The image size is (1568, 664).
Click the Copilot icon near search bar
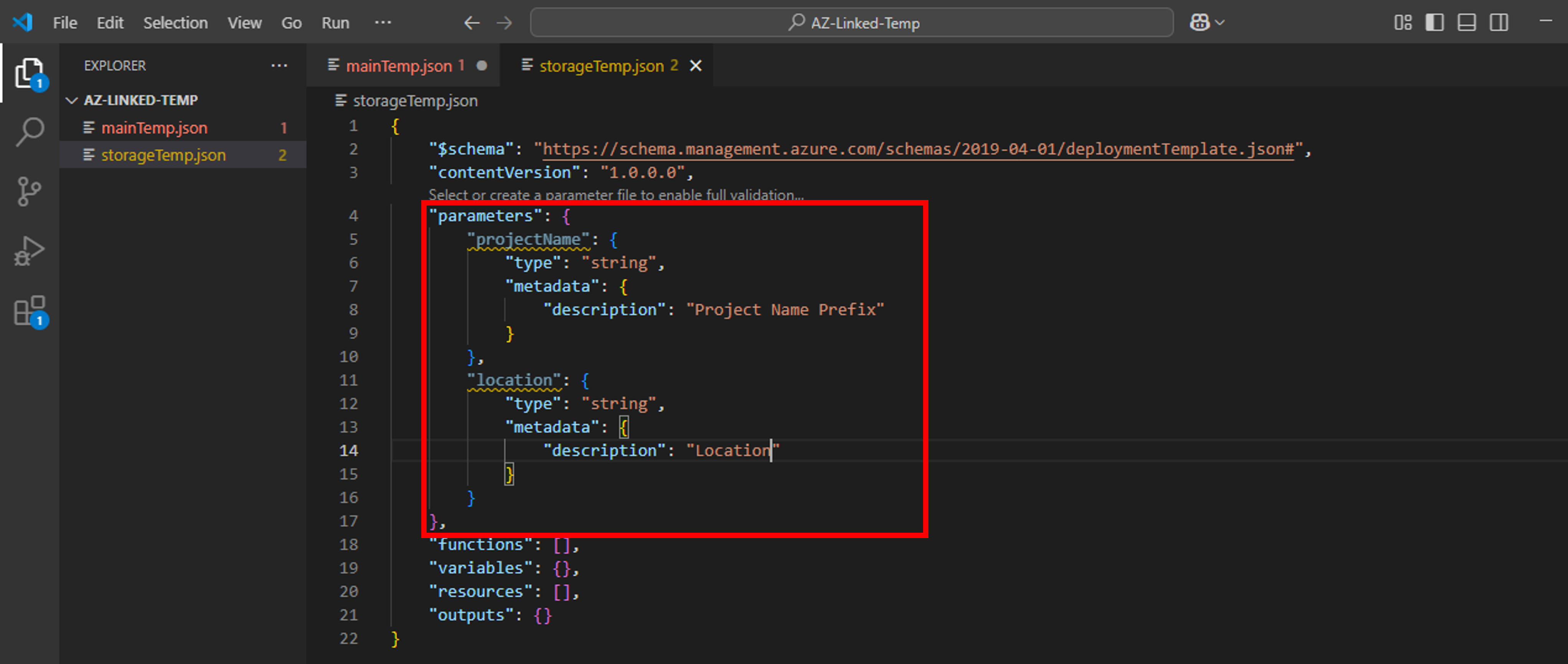click(1199, 23)
